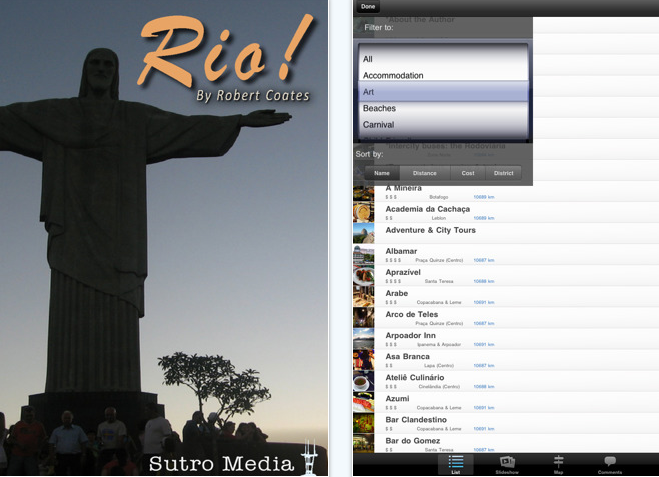Tap the Academia da Cachaça thumbnail
Screen dimensions: 659x477
pos(364,212)
